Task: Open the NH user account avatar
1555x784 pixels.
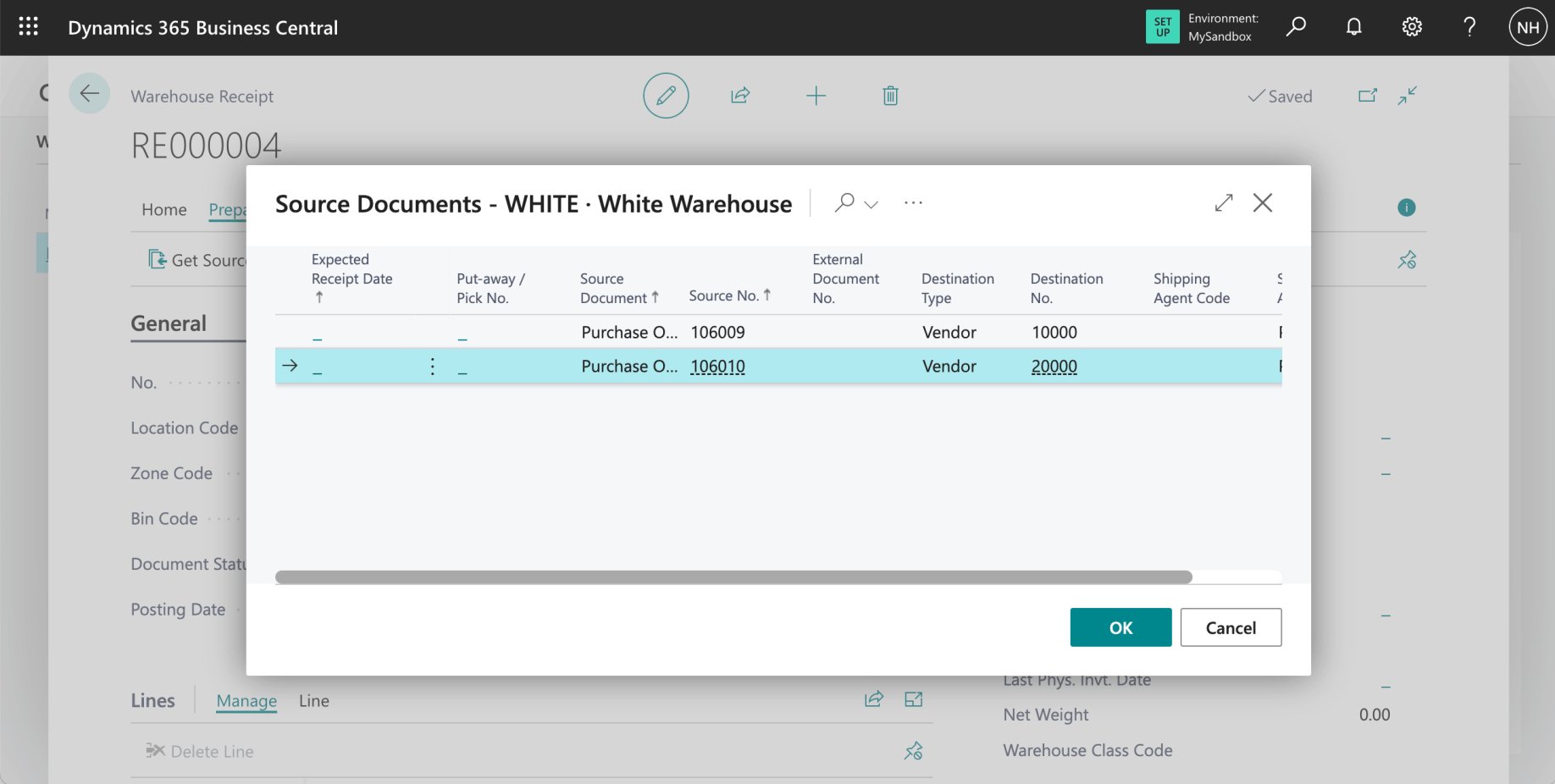Action: point(1528,27)
